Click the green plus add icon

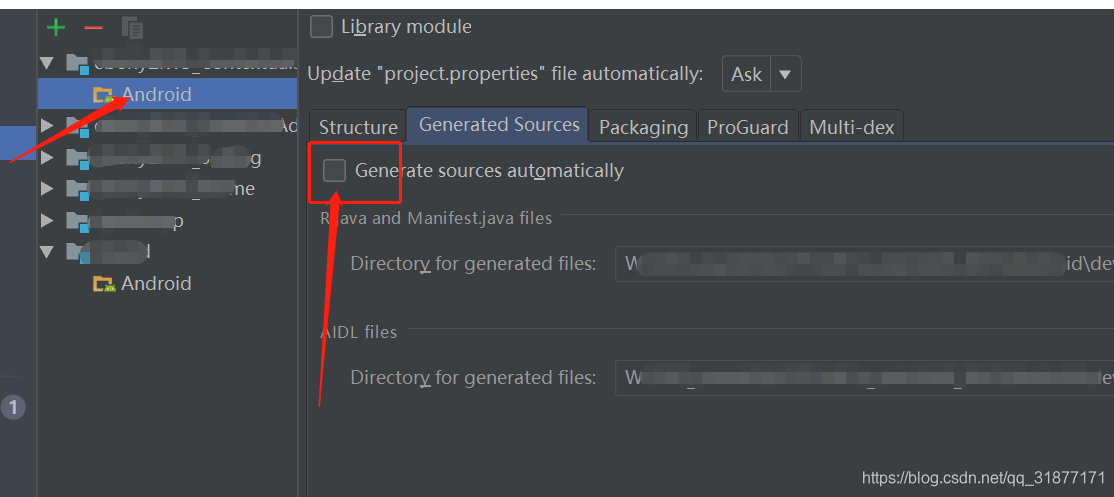[x=55, y=28]
